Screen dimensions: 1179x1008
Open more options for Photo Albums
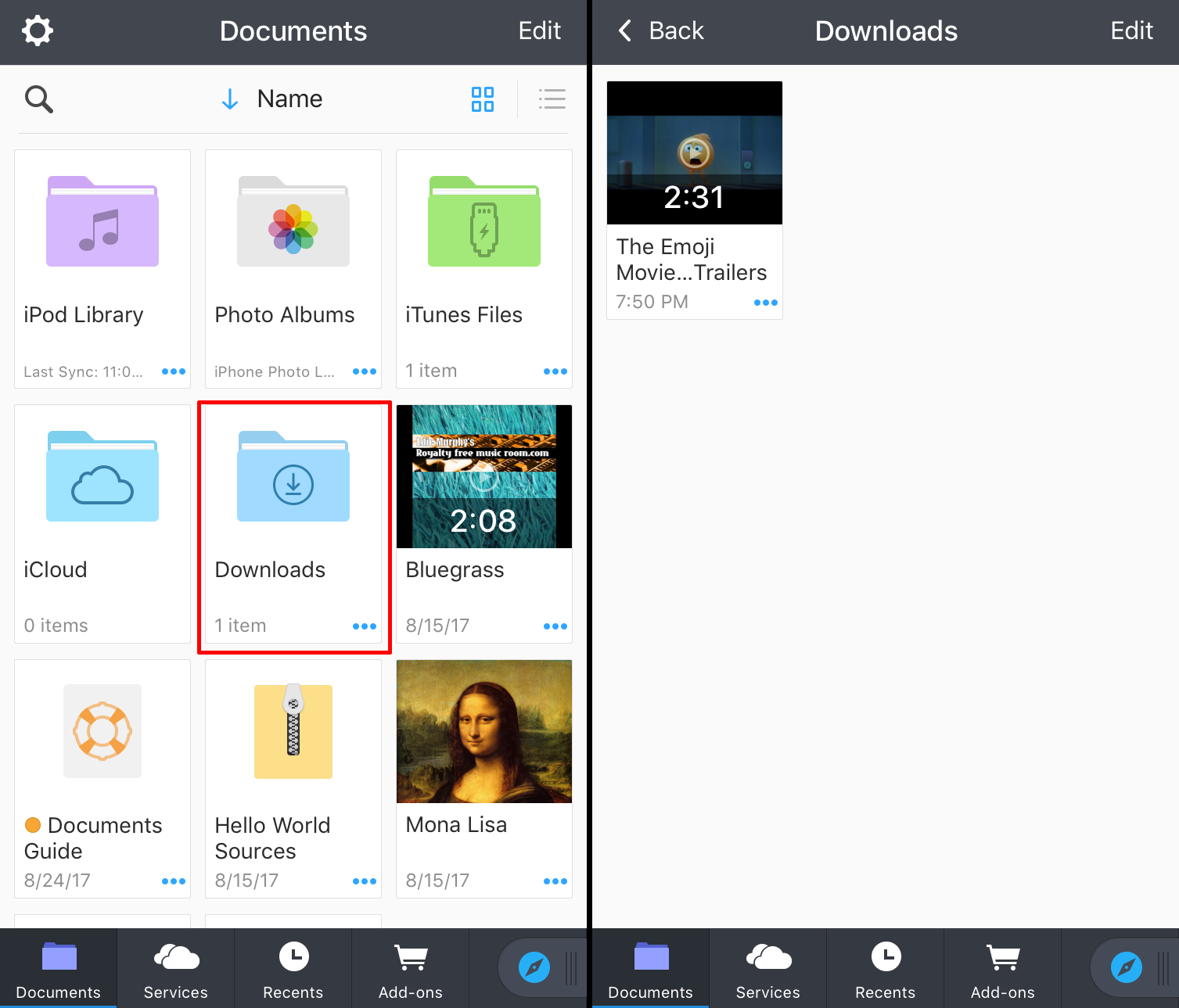point(365,371)
